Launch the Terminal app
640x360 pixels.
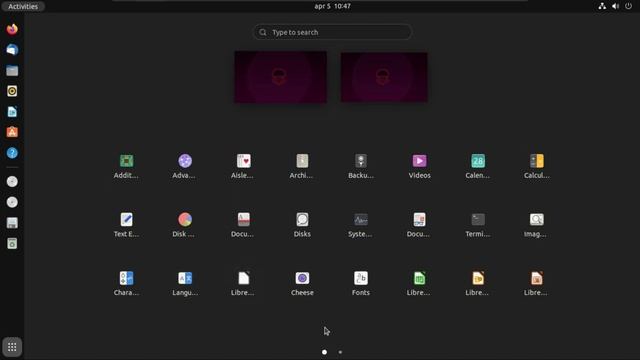click(x=478, y=225)
